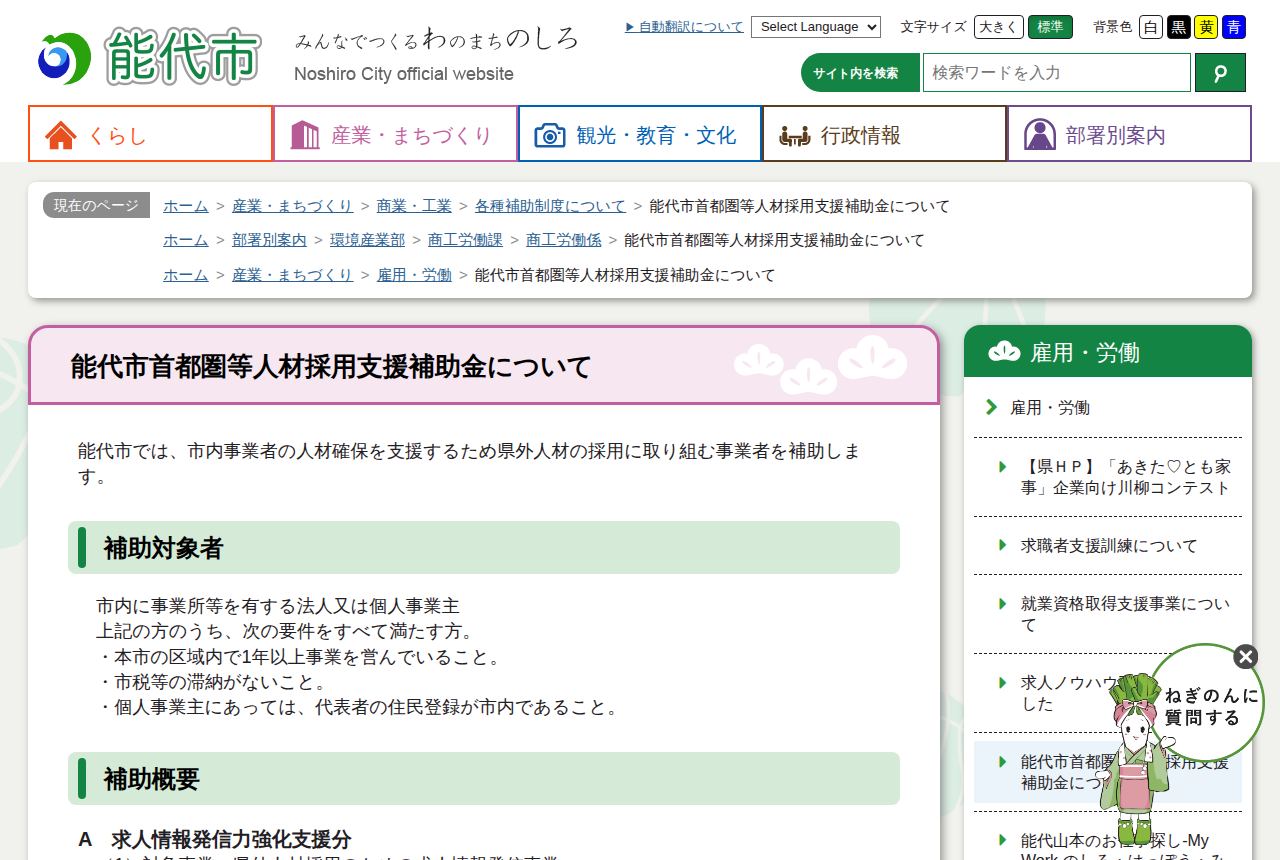The height and width of the screenshot is (860, 1280).
Task: Click the Noshiro City official website text
Action: [404, 74]
